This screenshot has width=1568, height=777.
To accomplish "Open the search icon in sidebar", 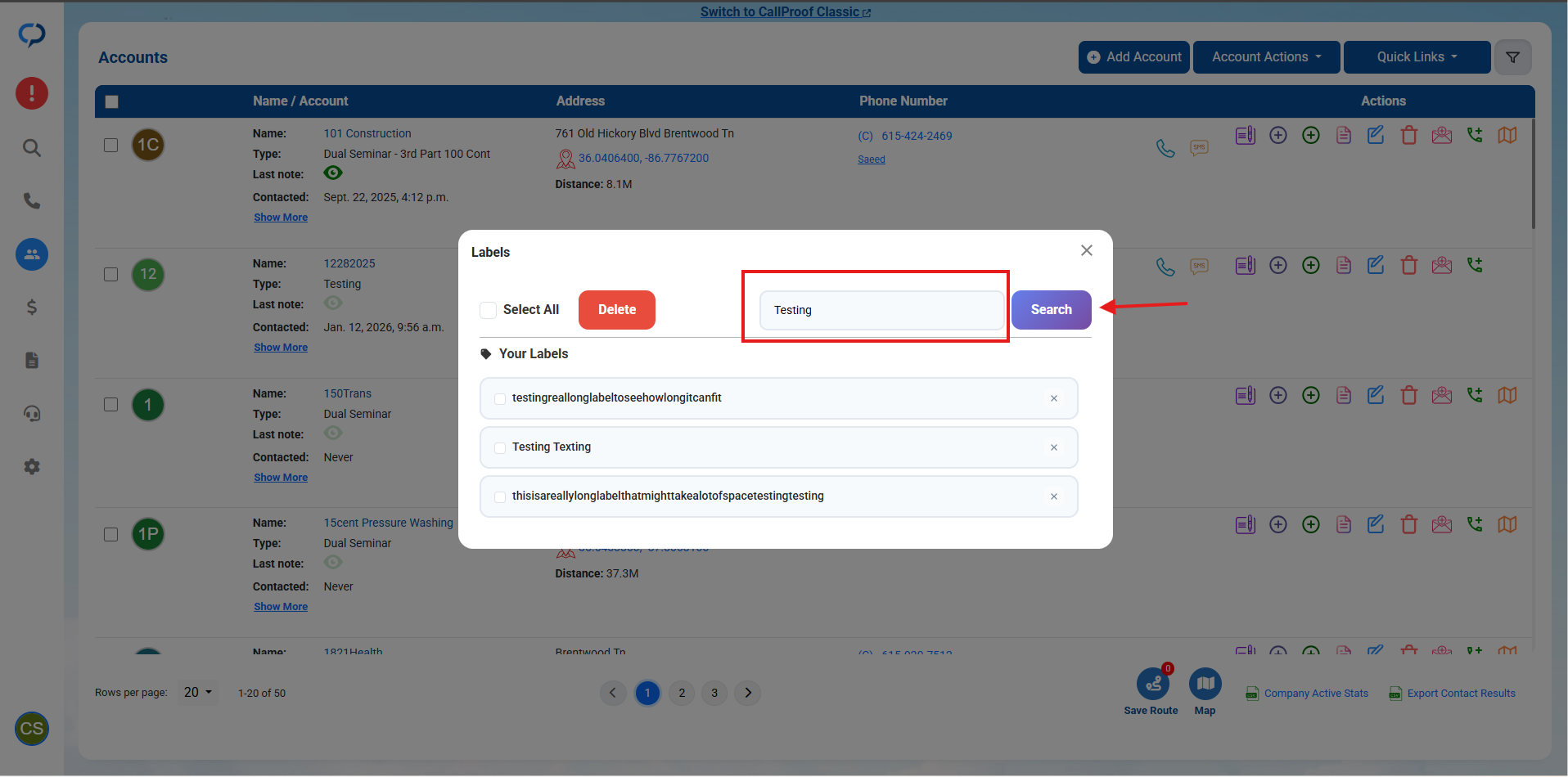I will click(x=32, y=148).
